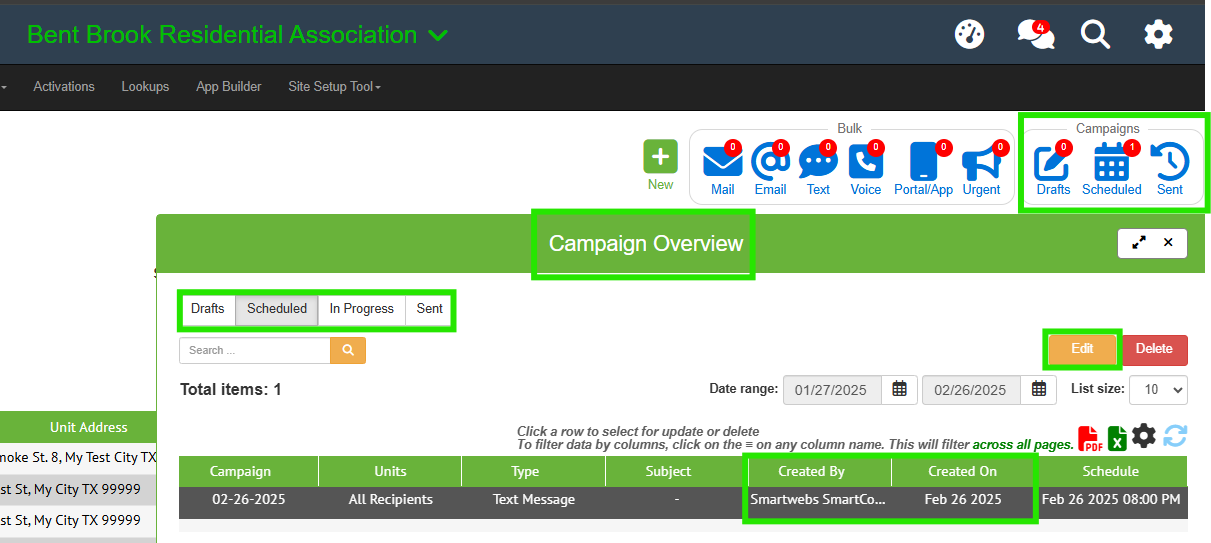The width and height of the screenshot is (1211, 543).
Task: Click the Sent campaigns history icon
Action: click(x=1169, y=163)
